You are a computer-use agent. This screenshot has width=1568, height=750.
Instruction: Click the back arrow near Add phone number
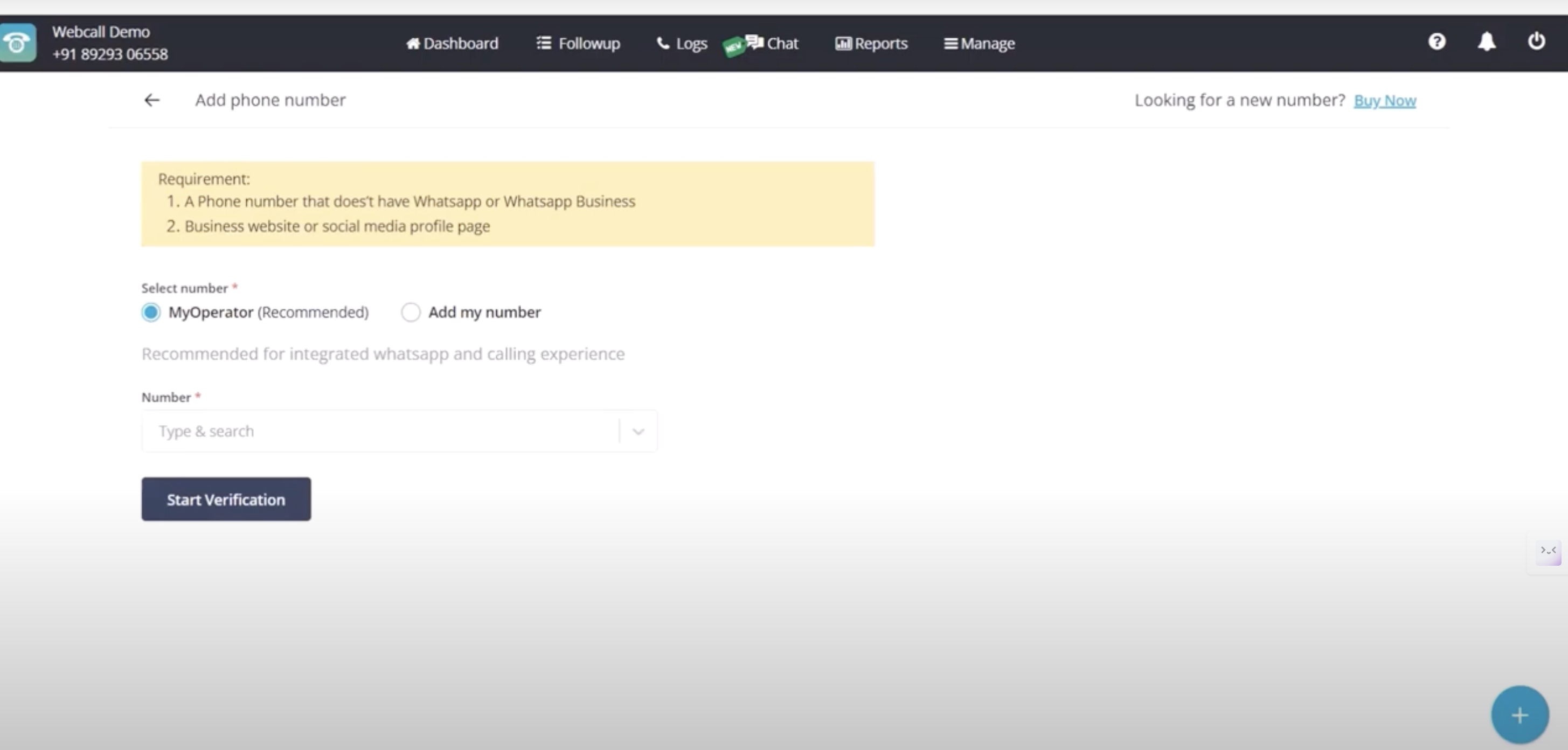click(x=151, y=100)
